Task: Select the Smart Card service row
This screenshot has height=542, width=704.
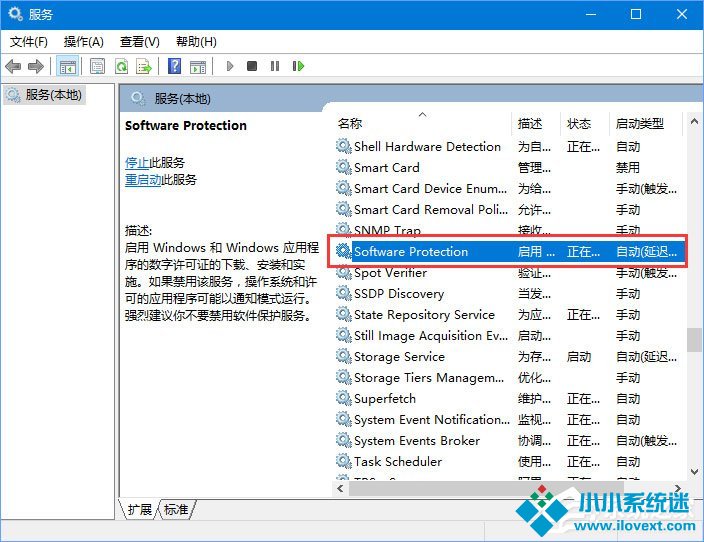Action: pos(509,167)
